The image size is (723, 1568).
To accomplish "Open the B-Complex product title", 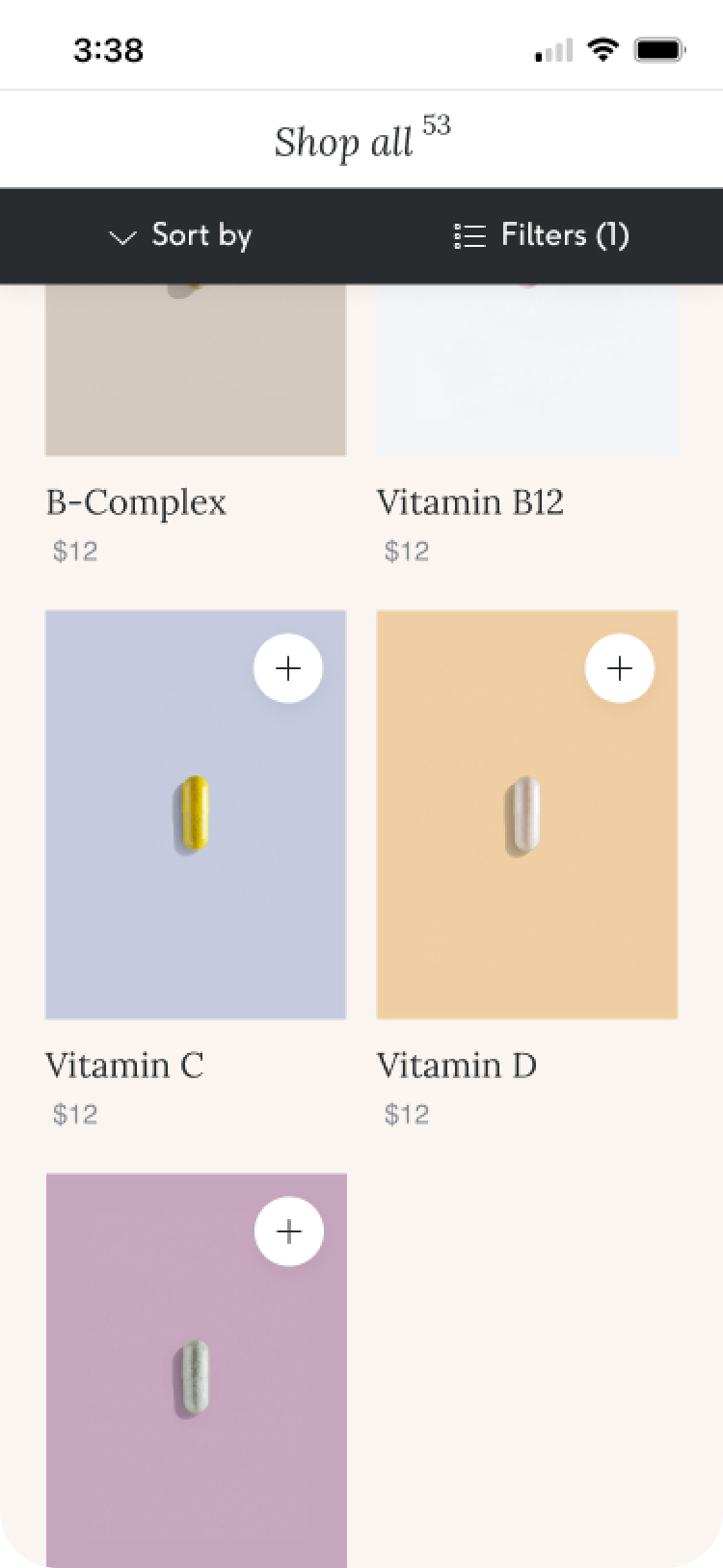I will pyautogui.click(x=136, y=502).
